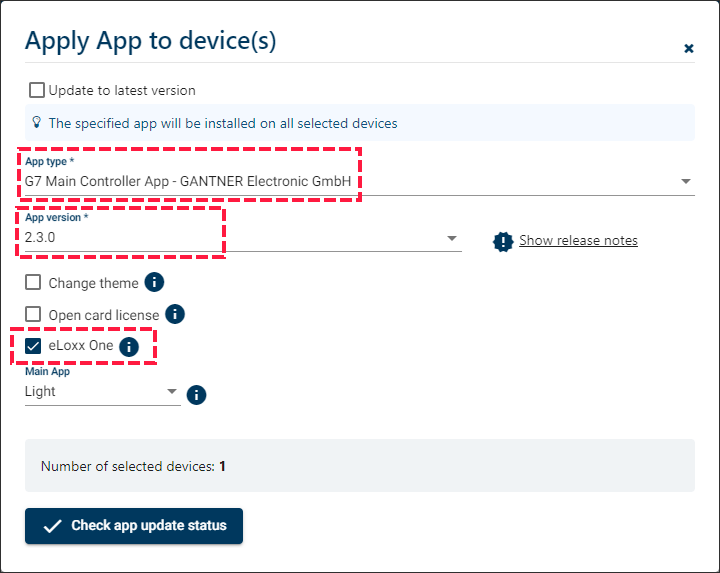Screen dimensions: 720x573
Task: Click Number of selected devices text
Action: pyautogui.click(x=133, y=466)
